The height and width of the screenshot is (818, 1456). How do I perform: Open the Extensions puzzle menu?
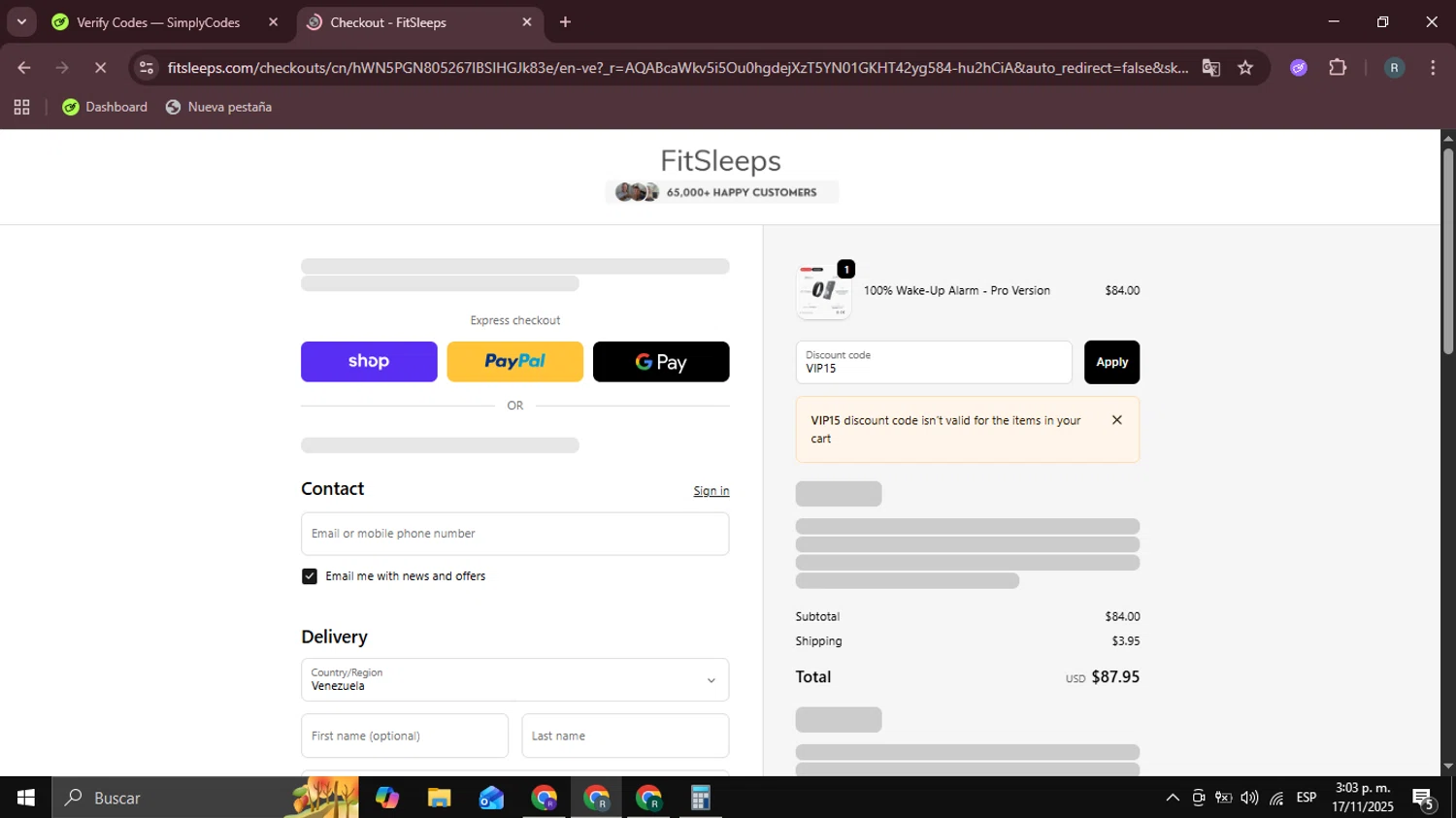pyautogui.click(x=1338, y=68)
